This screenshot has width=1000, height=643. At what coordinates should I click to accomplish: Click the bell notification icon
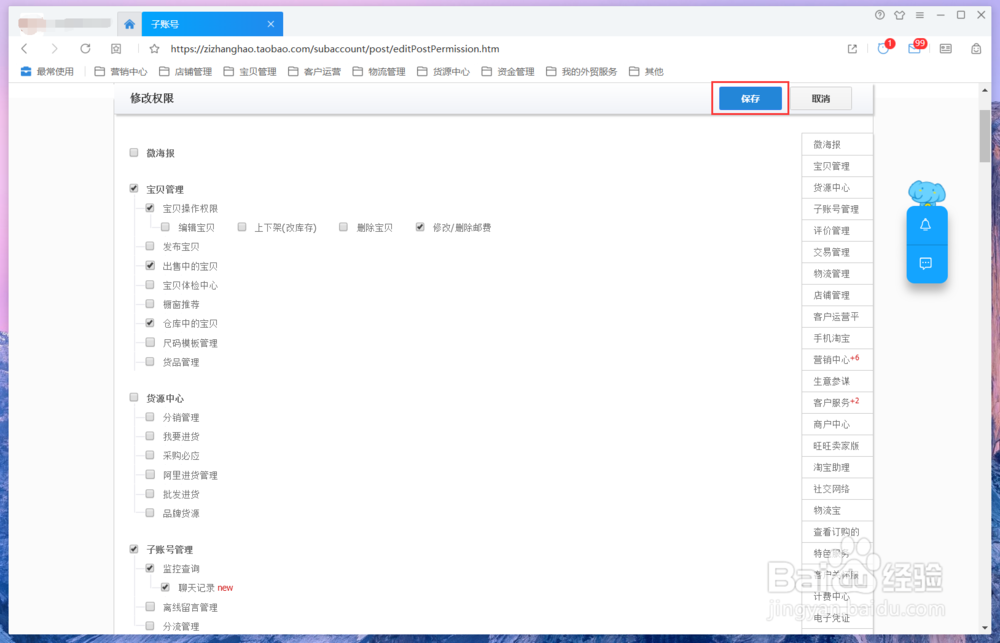pos(925,225)
